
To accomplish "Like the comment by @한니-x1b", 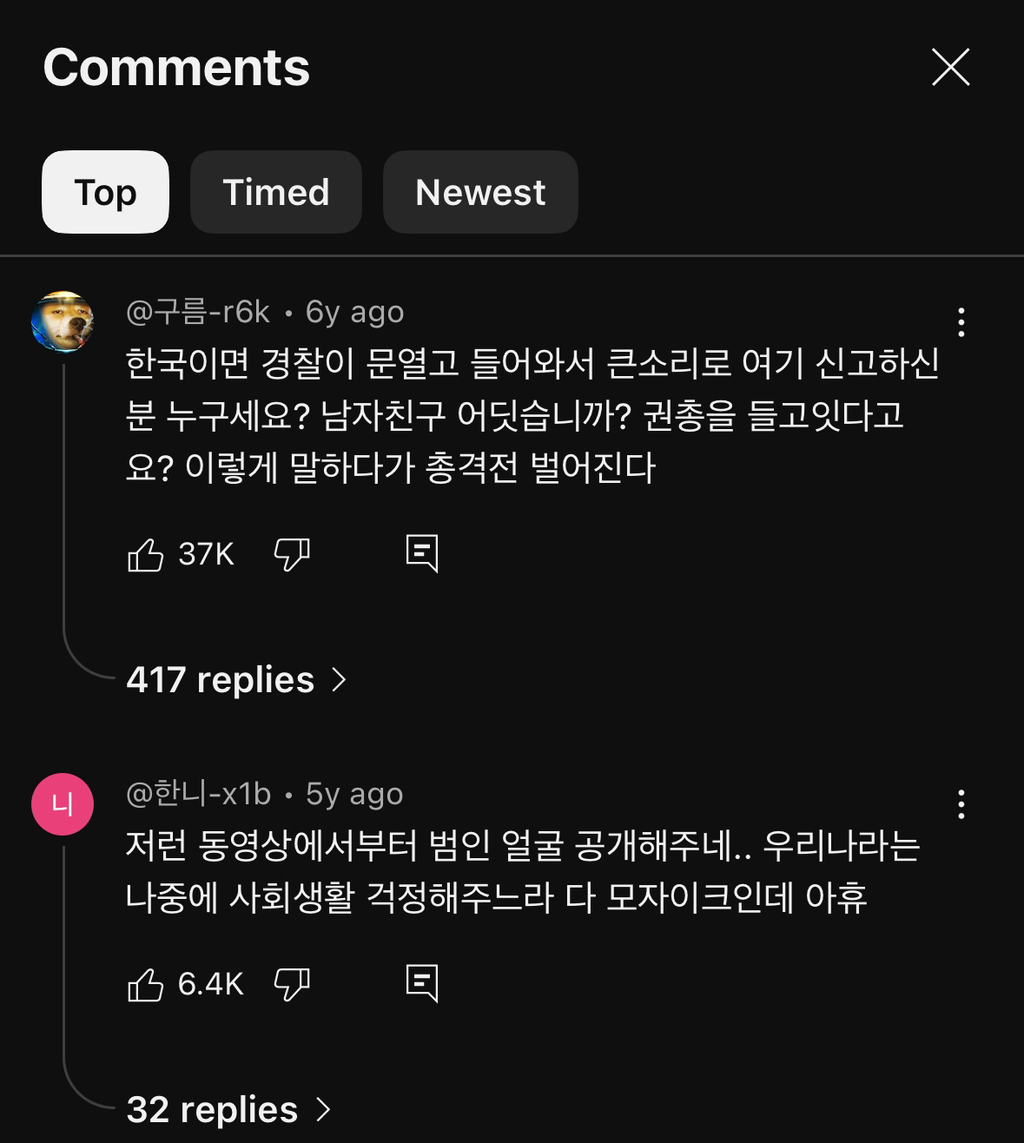I will tap(146, 985).
